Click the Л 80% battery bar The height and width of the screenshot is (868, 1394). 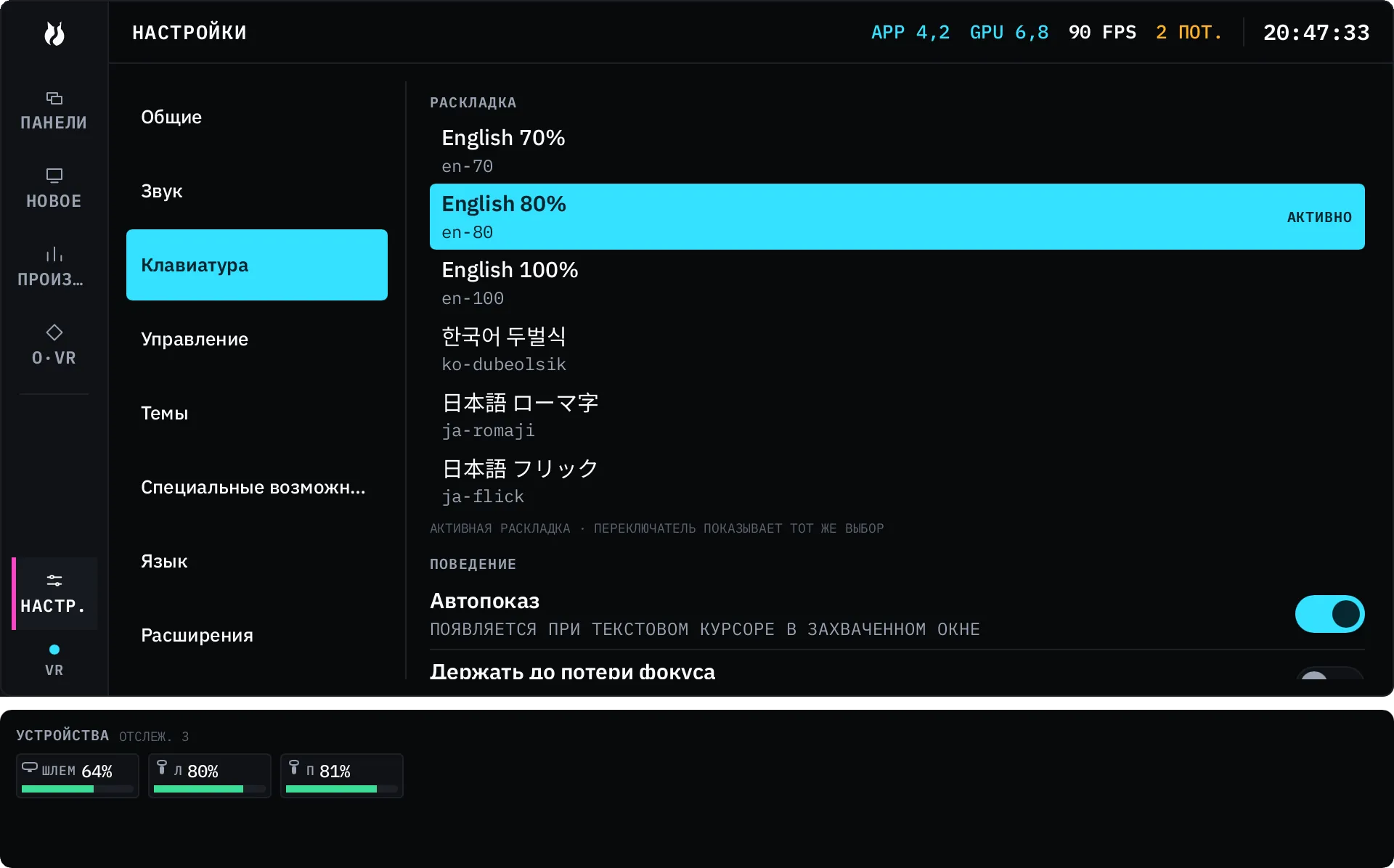pos(210,789)
